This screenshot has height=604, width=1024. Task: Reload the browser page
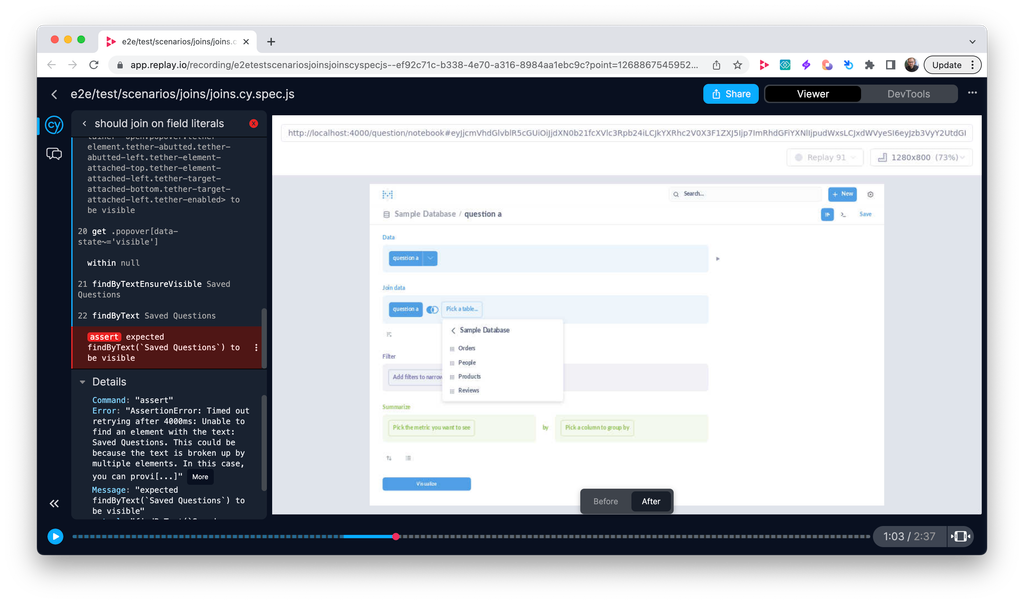[x=94, y=65]
